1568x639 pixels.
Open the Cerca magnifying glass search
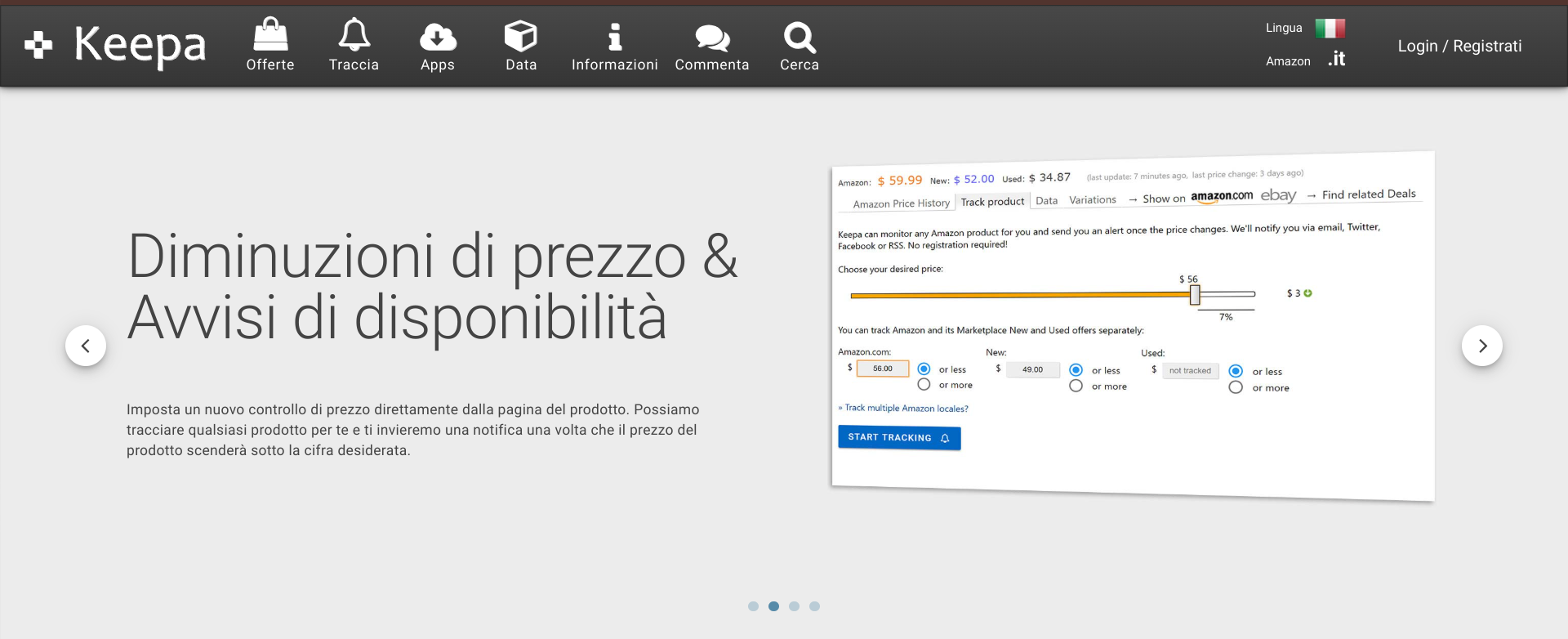click(799, 37)
